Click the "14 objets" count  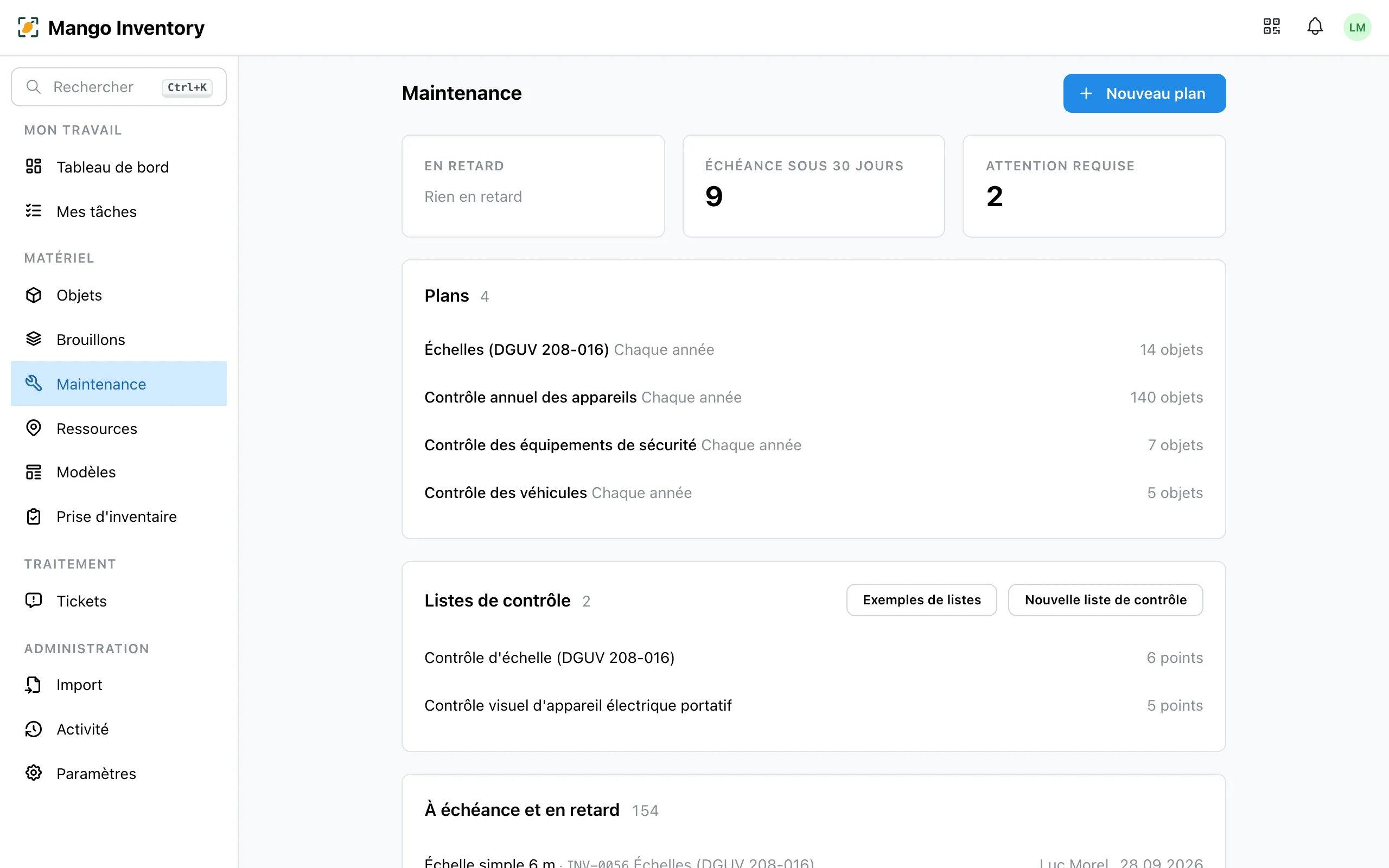click(1171, 349)
